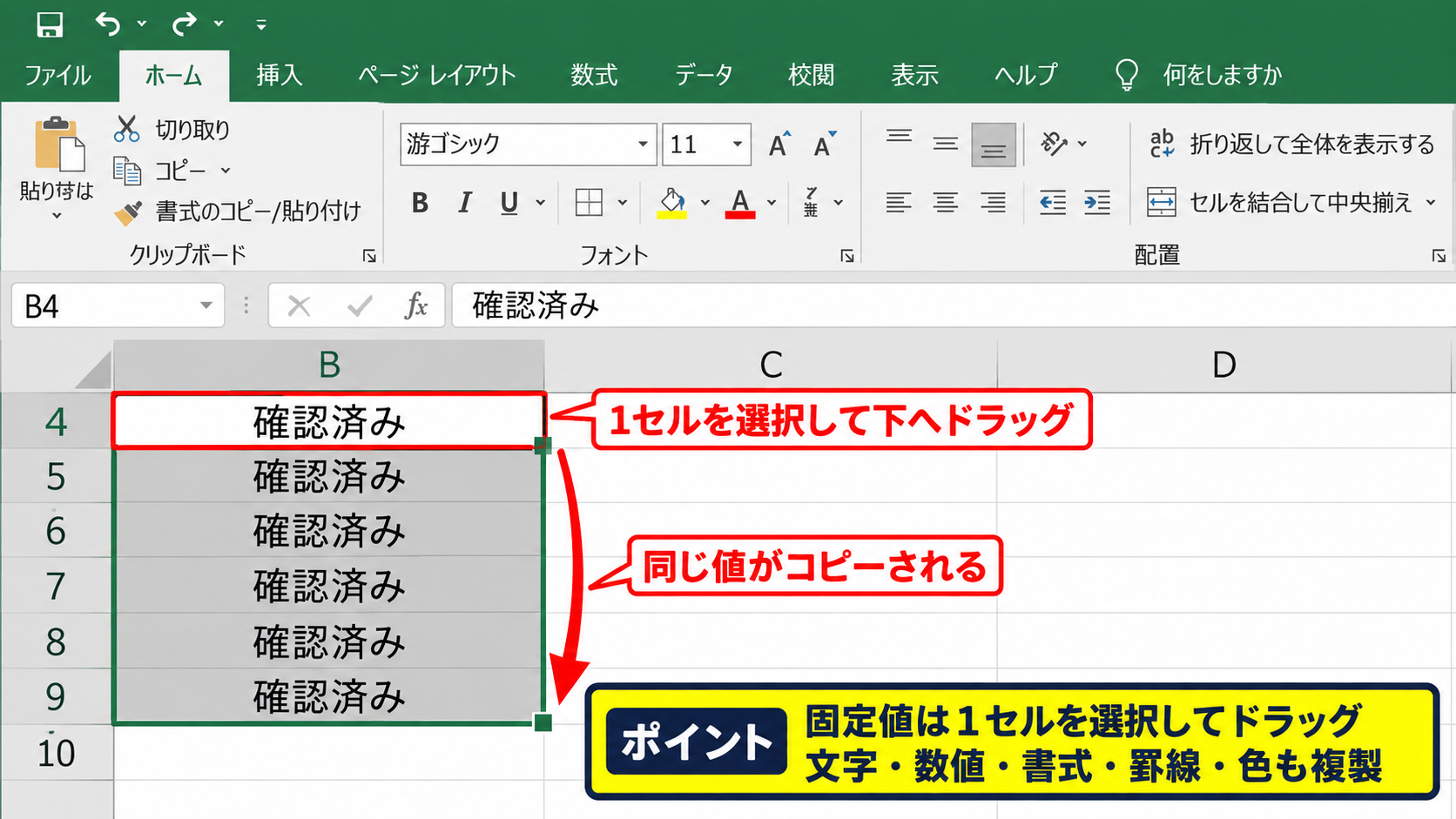Click the merge and center セルを結合して中央揃え button
Image resolution: width=1456 pixels, height=819 pixels.
point(1279,203)
